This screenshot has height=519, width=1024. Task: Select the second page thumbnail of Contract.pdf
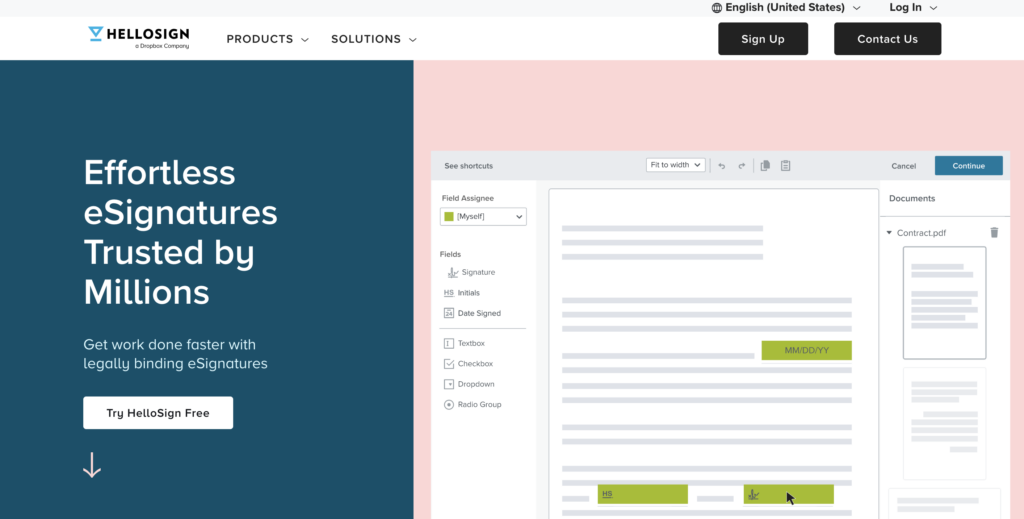point(944,424)
